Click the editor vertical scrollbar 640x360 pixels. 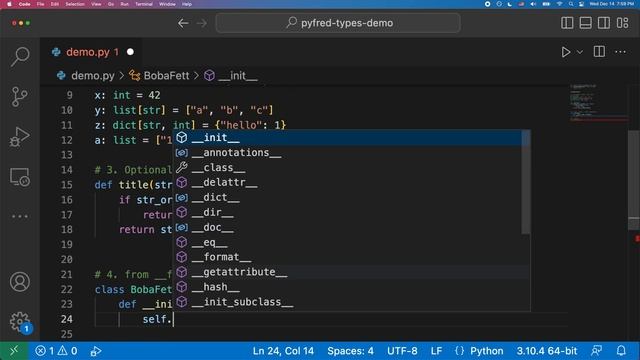point(633,180)
